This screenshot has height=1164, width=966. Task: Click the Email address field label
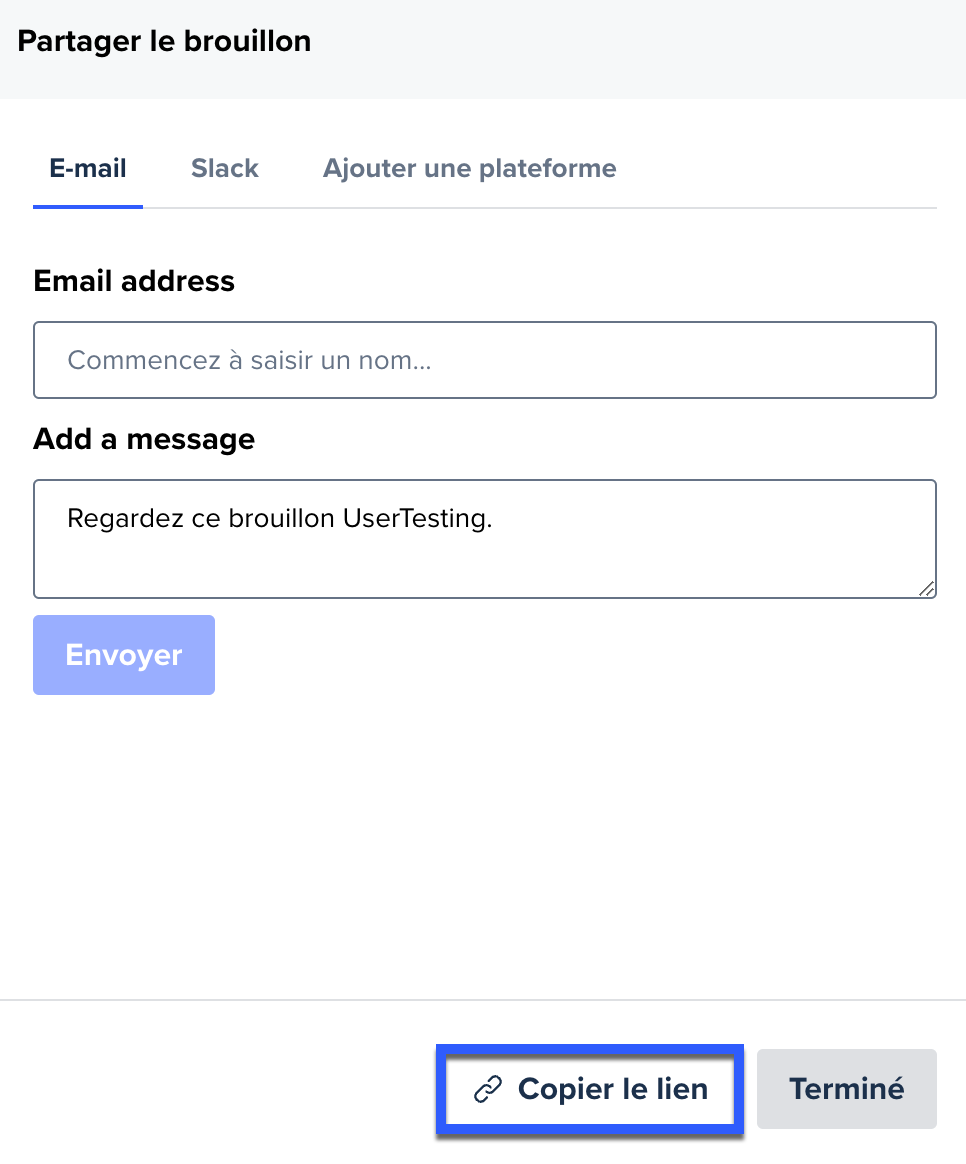click(x=134, y=281)
